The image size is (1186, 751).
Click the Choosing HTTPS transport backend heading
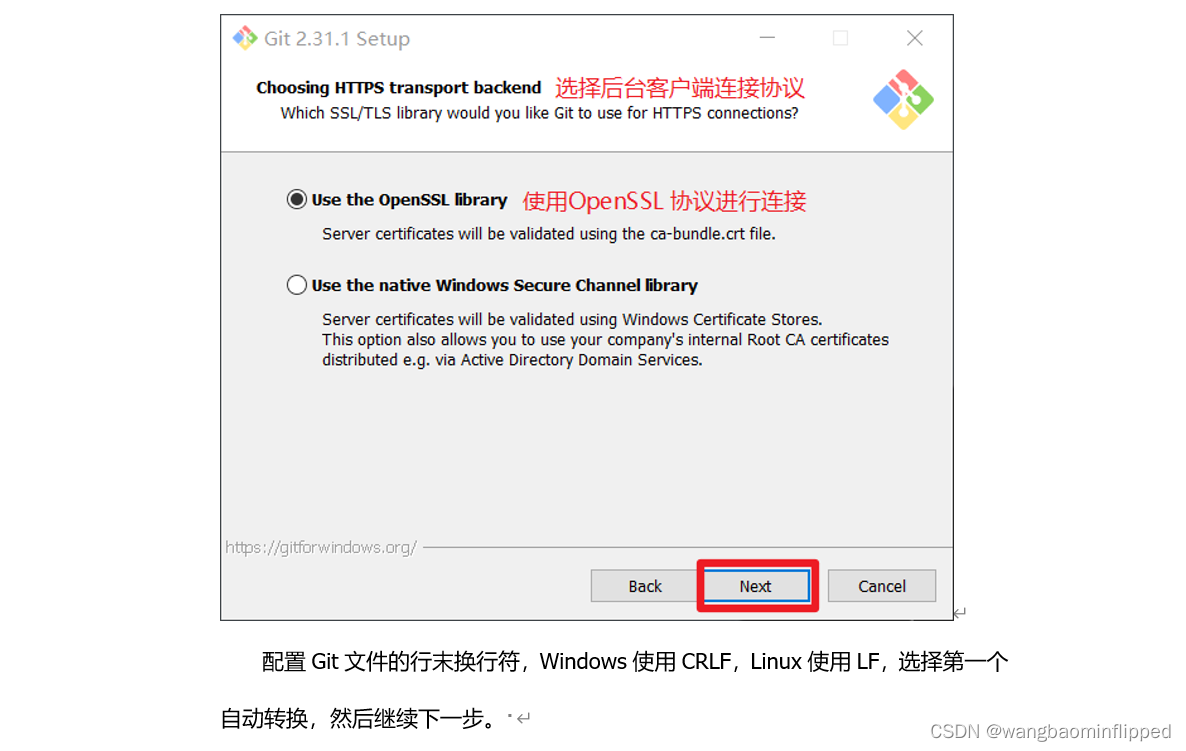tap(399, 88)
